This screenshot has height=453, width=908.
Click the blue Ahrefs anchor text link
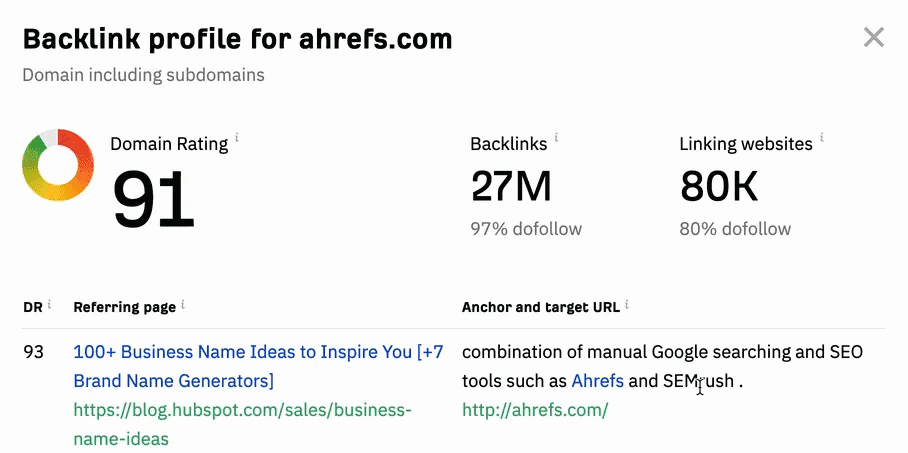[x=597, y=381]
